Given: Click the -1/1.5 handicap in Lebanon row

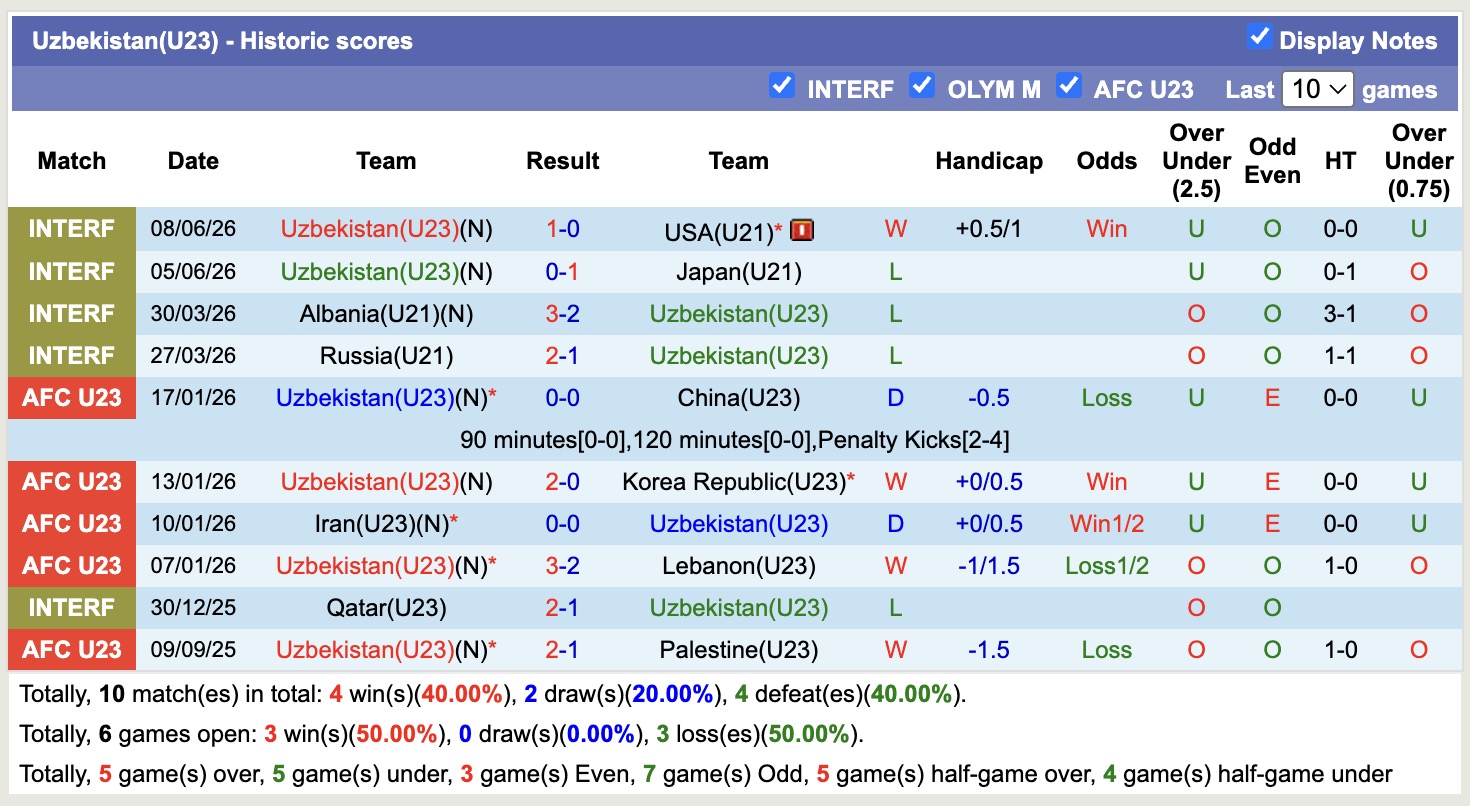Looking at the screenshot, I should [x=989, y=565].
